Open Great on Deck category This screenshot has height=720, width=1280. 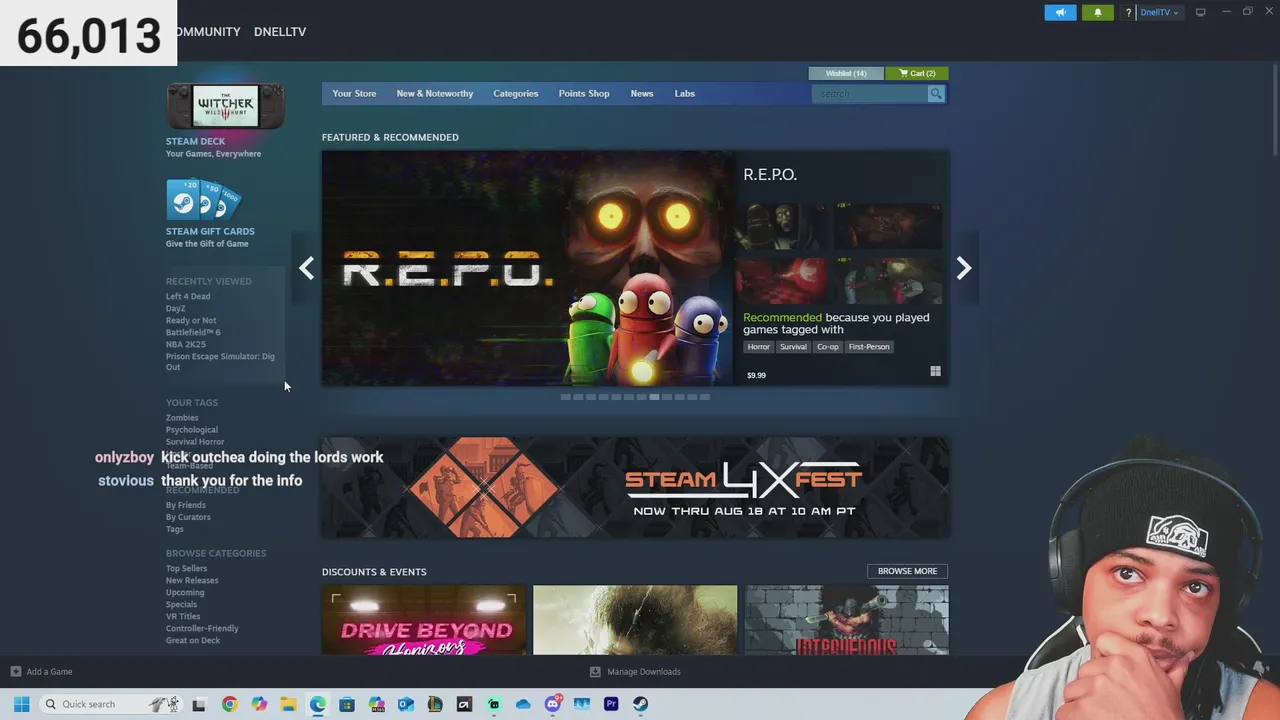point(193,641)
